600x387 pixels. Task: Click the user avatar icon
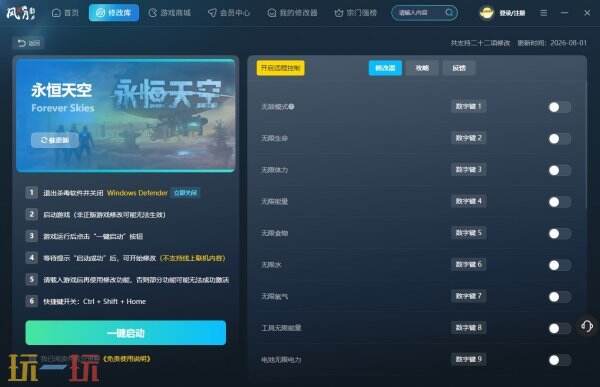pos(487,13)
